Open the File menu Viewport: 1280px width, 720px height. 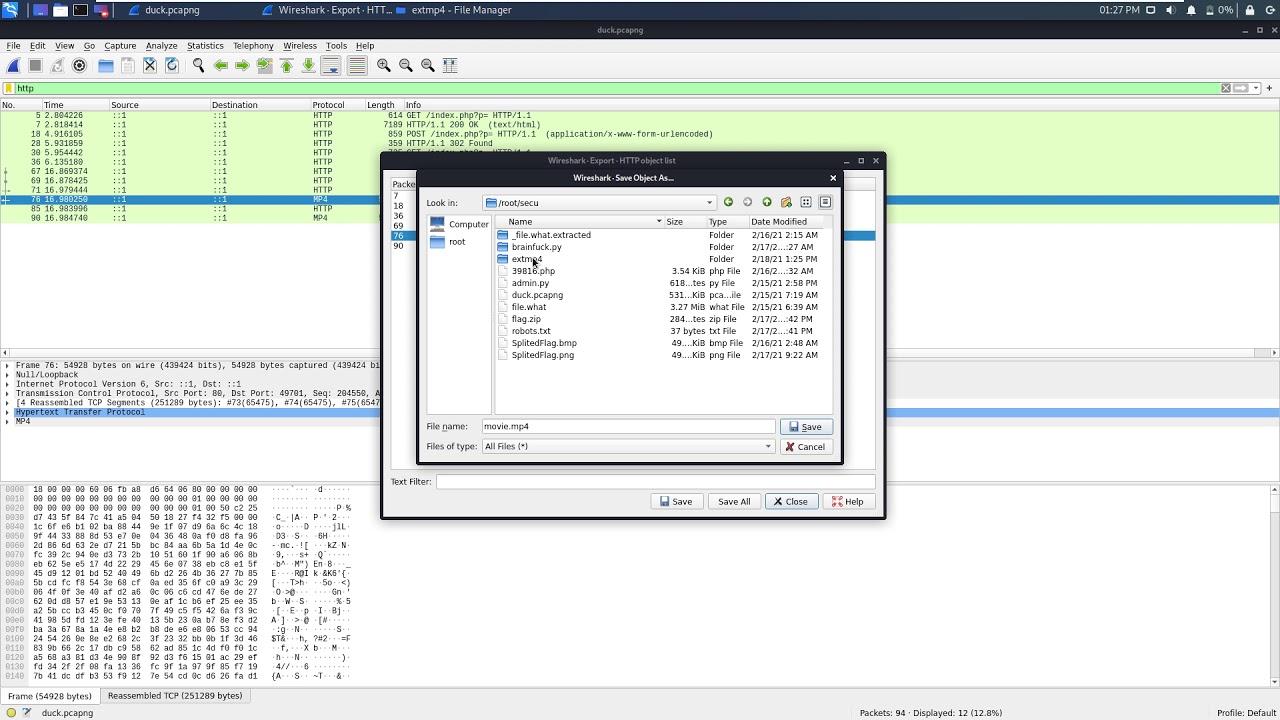tap(14, 46)
